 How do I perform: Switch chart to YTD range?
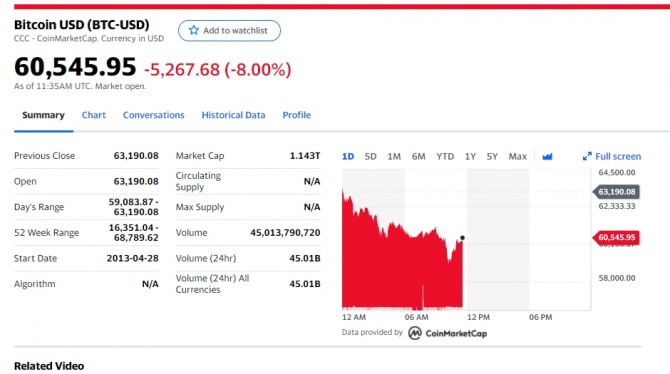click(445, 156)
